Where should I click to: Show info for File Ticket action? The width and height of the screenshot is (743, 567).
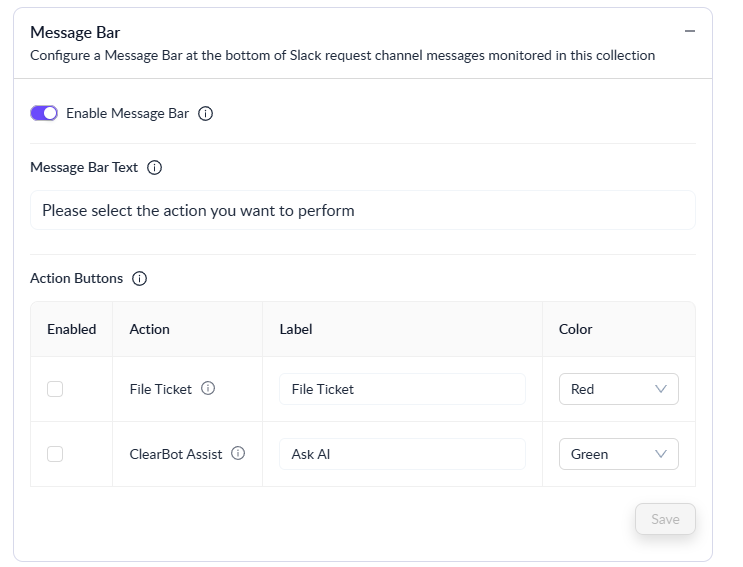208,389
